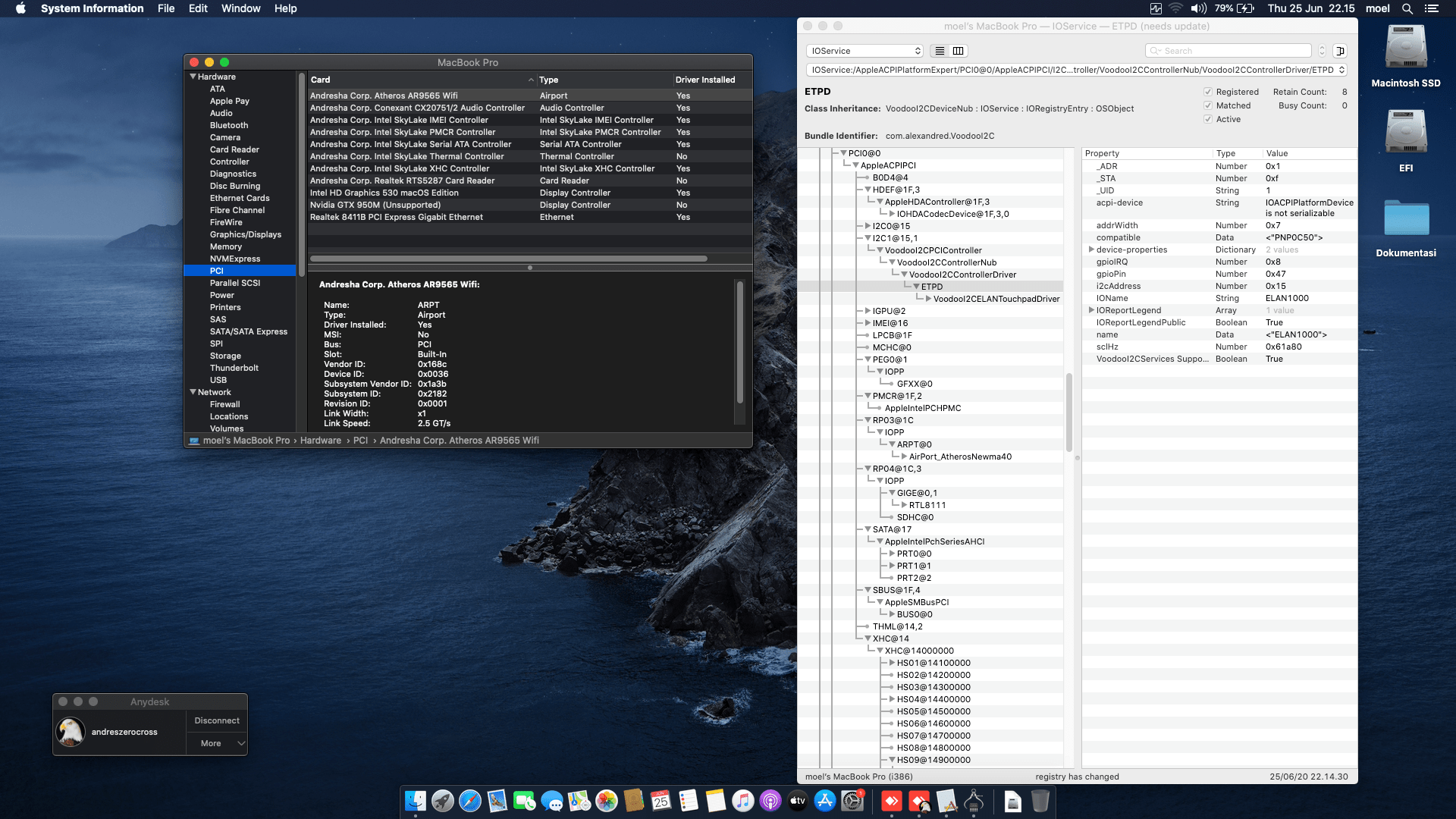Open Safari from the Dock
The height and width of the screenshot is (819, 1456).
pos(469,802)
